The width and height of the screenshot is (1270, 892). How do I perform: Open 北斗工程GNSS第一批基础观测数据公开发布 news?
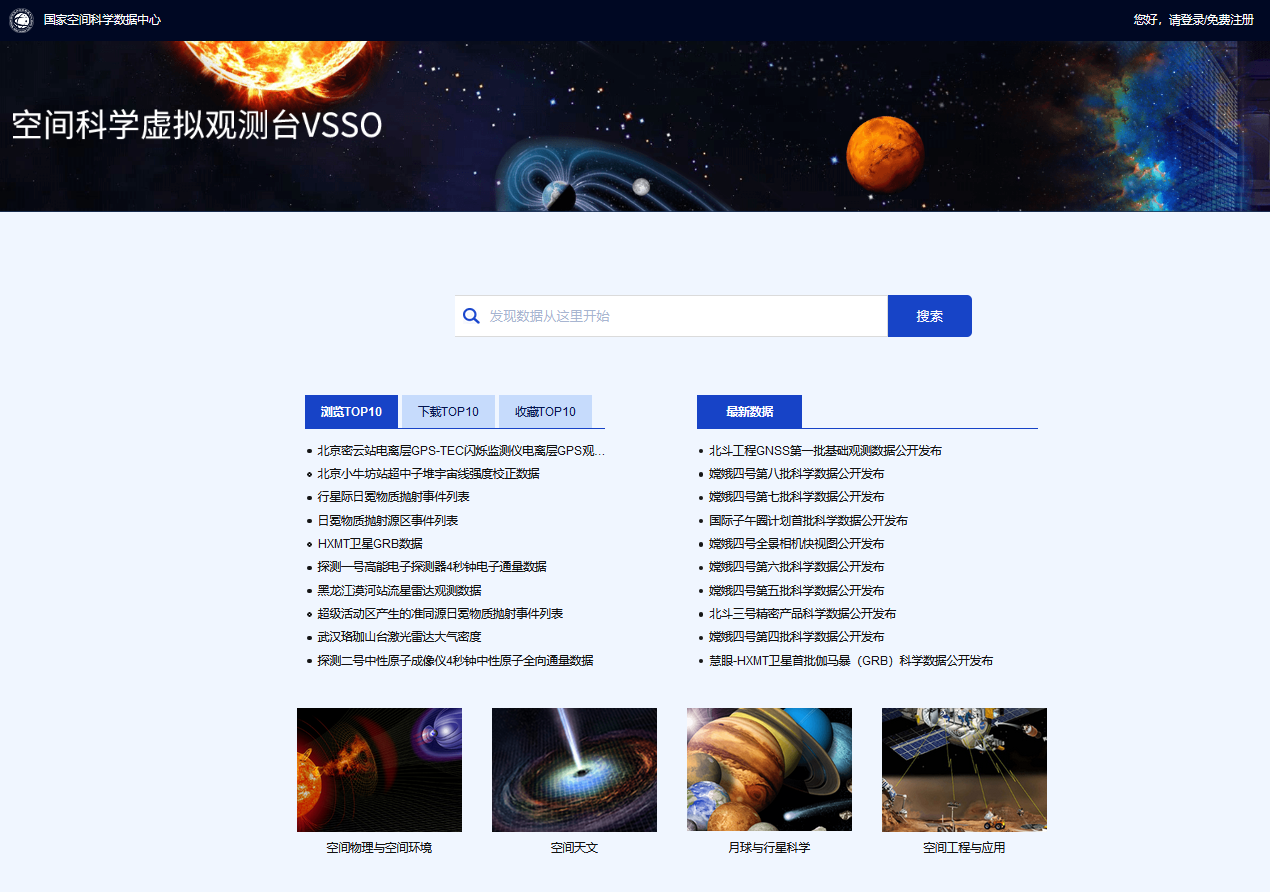825,451
